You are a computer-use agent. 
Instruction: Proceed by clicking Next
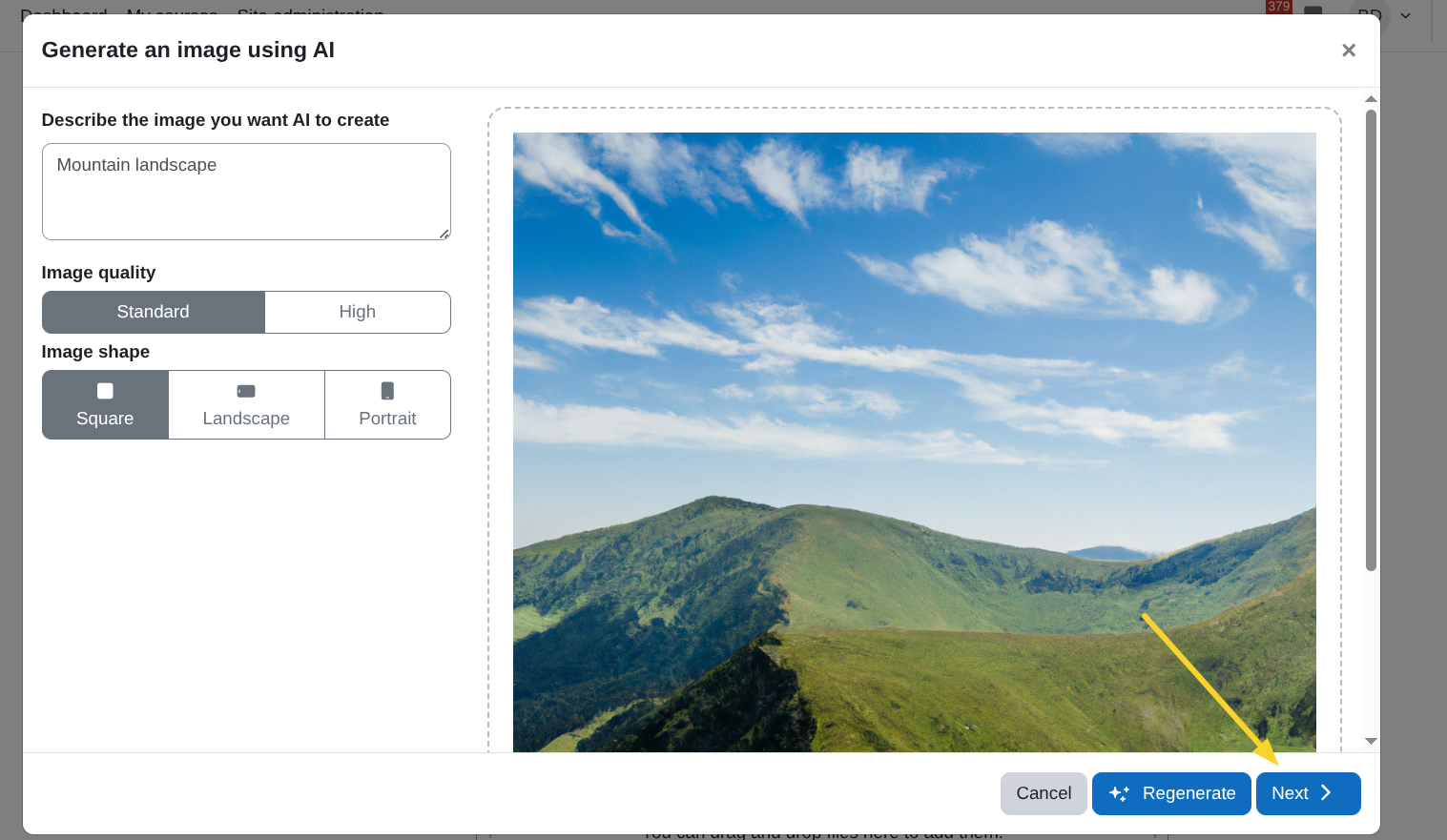pyautogui.click(x=1308, y=793)
